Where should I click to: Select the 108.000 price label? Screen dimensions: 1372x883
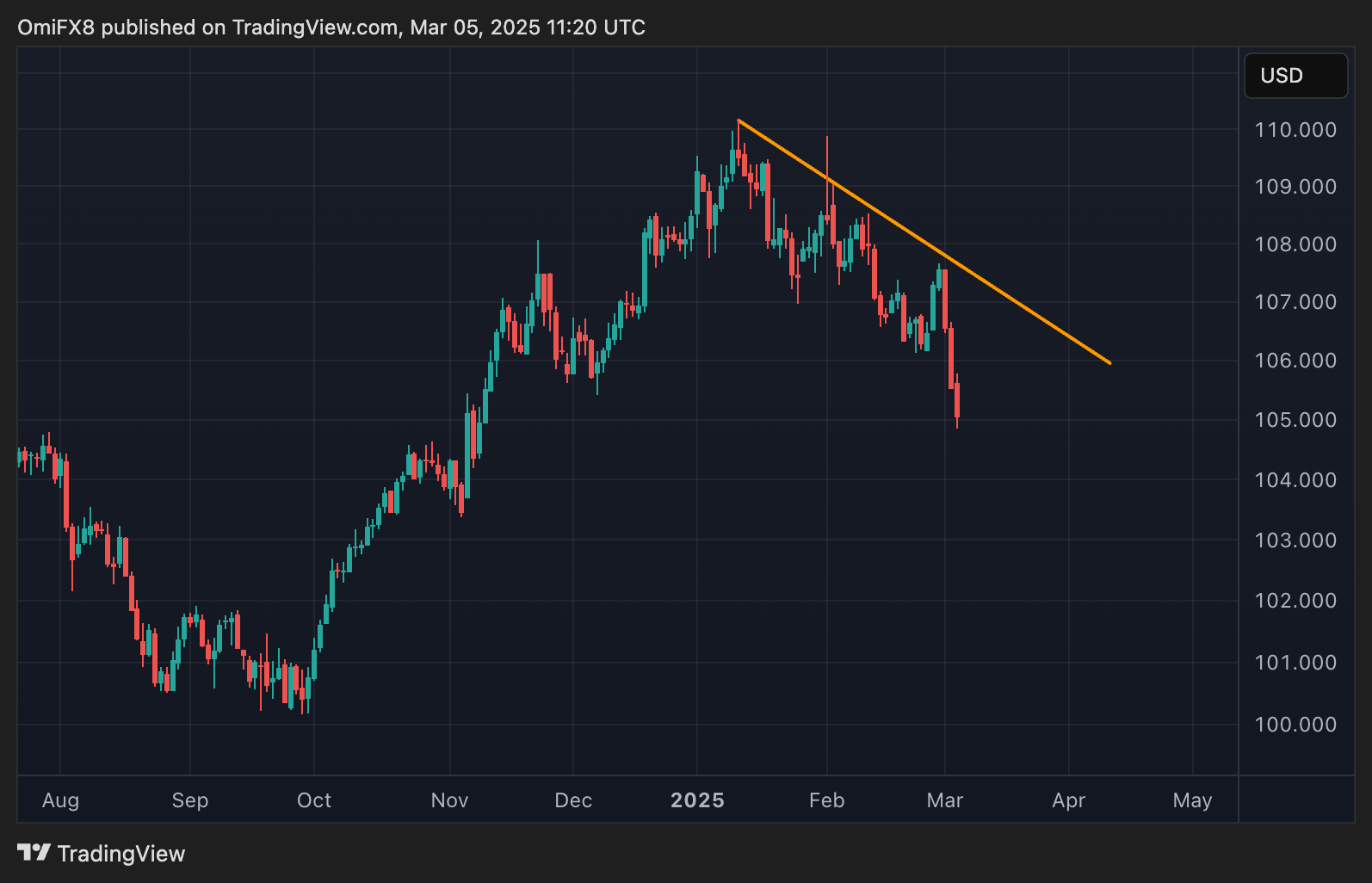pos(1295,244)
